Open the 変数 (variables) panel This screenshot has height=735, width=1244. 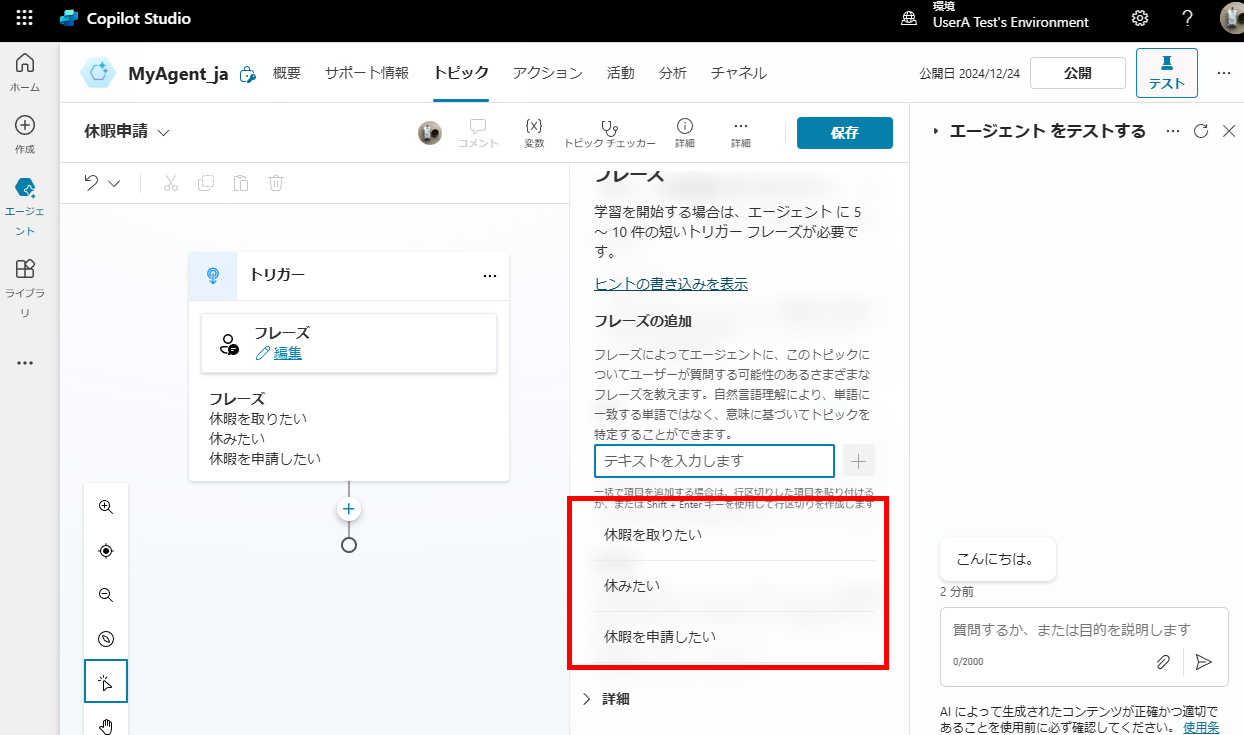click(534, 130)
